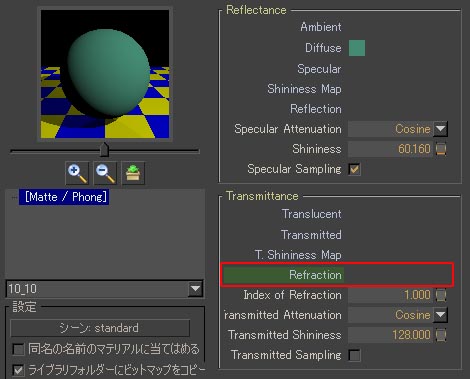Click the preview slider handle below the sphere

pyautogui.click(x=104, y=149)
